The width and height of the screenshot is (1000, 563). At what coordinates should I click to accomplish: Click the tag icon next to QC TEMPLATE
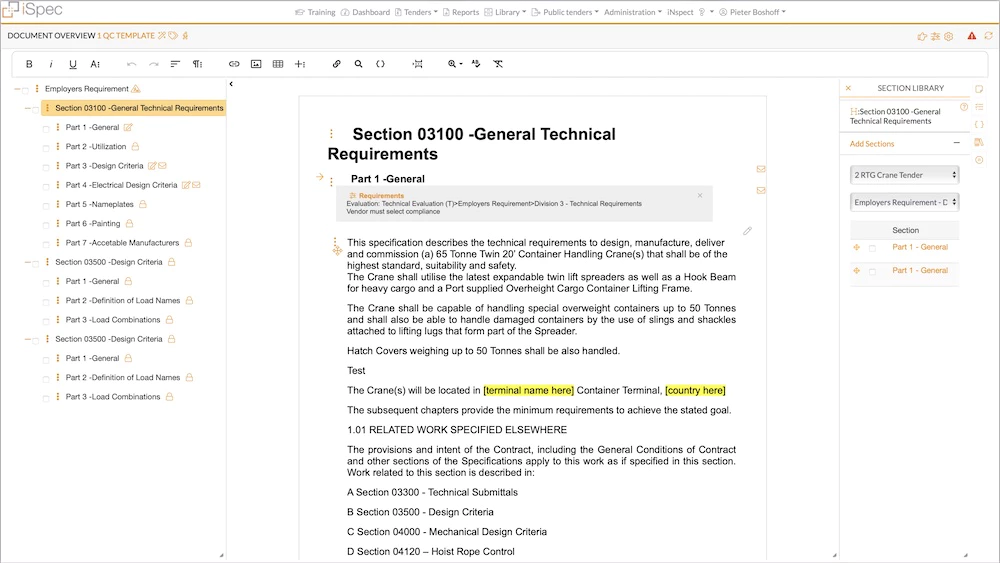point(173,36)
